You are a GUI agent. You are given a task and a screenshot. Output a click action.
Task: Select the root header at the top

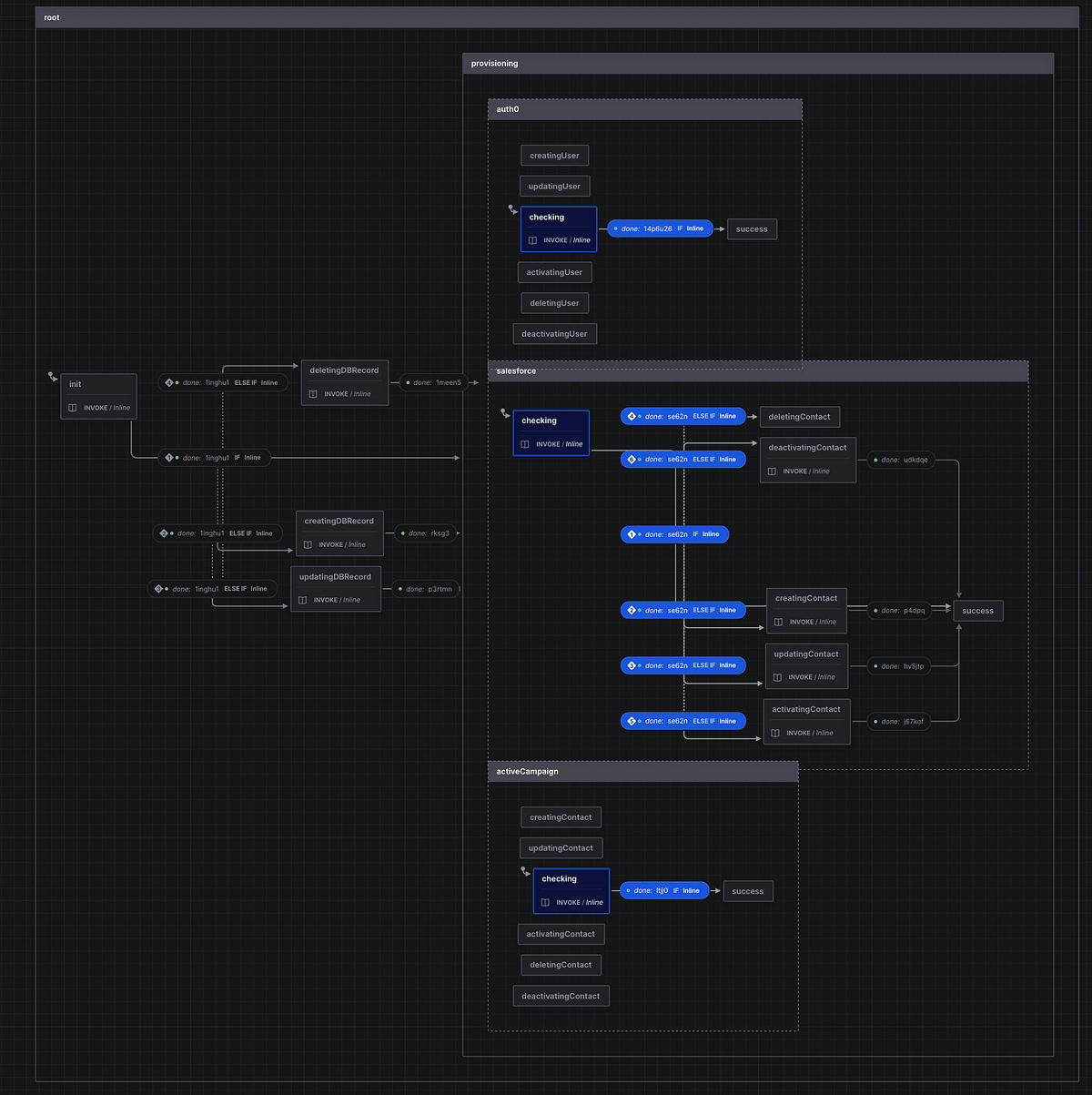coord(52,16)
